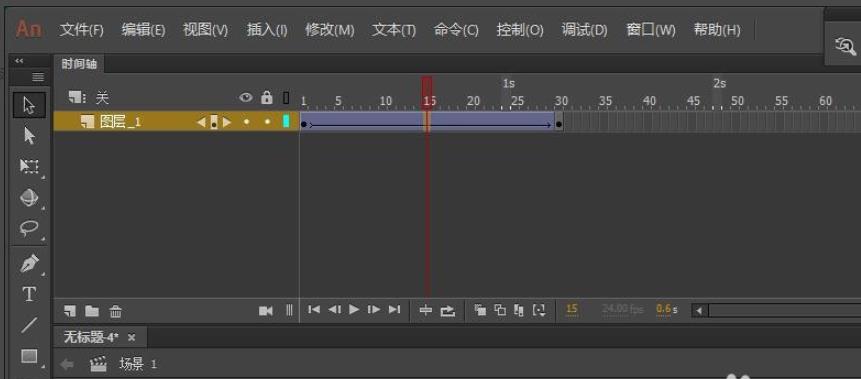Open the 命令(C) menu
The image size is (861, 379).
click(x=456, y=30)
